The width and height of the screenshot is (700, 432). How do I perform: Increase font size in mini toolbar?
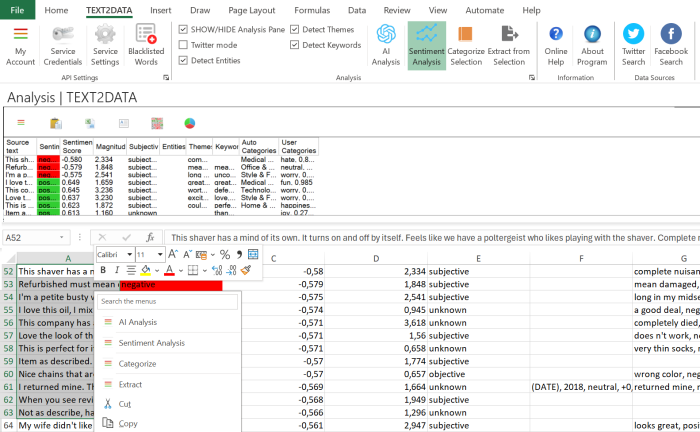(173, 254)
